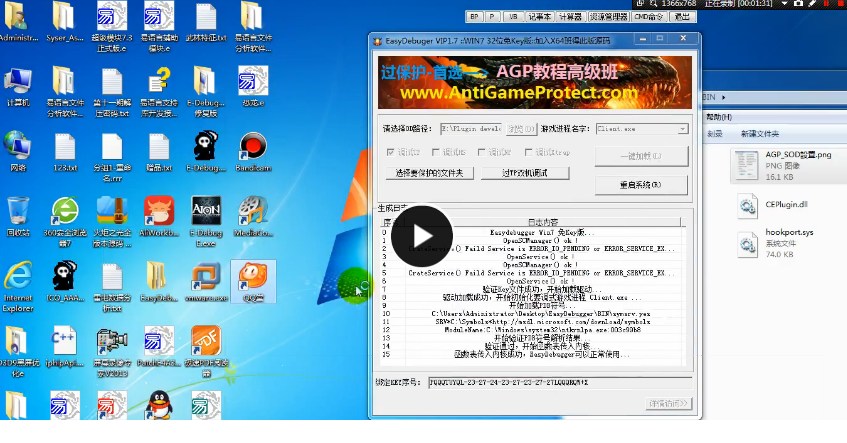Open vmware.exe shortcut on desktop
This screenshot has height=443, width=847.
(x=206, y=281)
